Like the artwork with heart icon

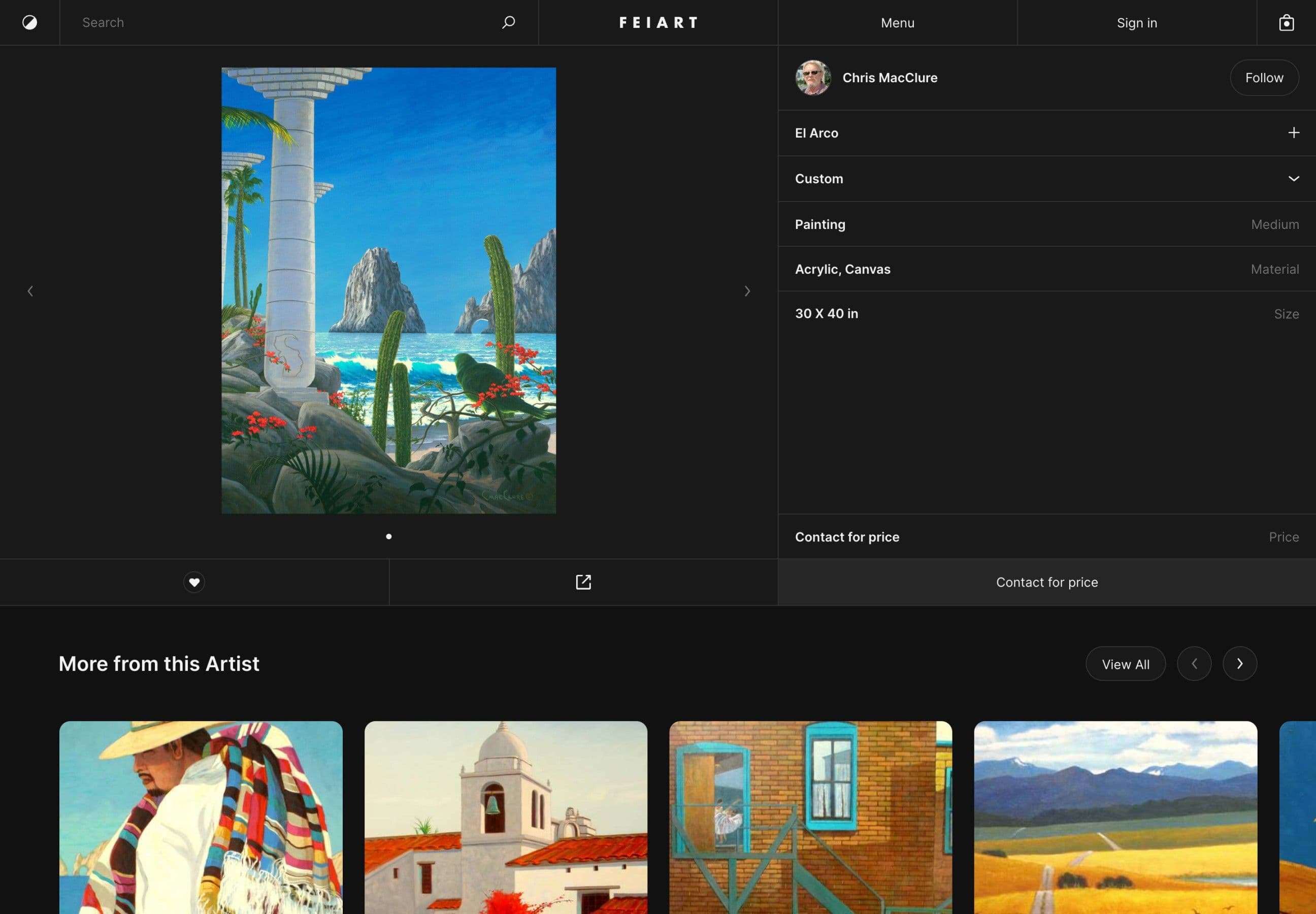(x=194, y=582)
